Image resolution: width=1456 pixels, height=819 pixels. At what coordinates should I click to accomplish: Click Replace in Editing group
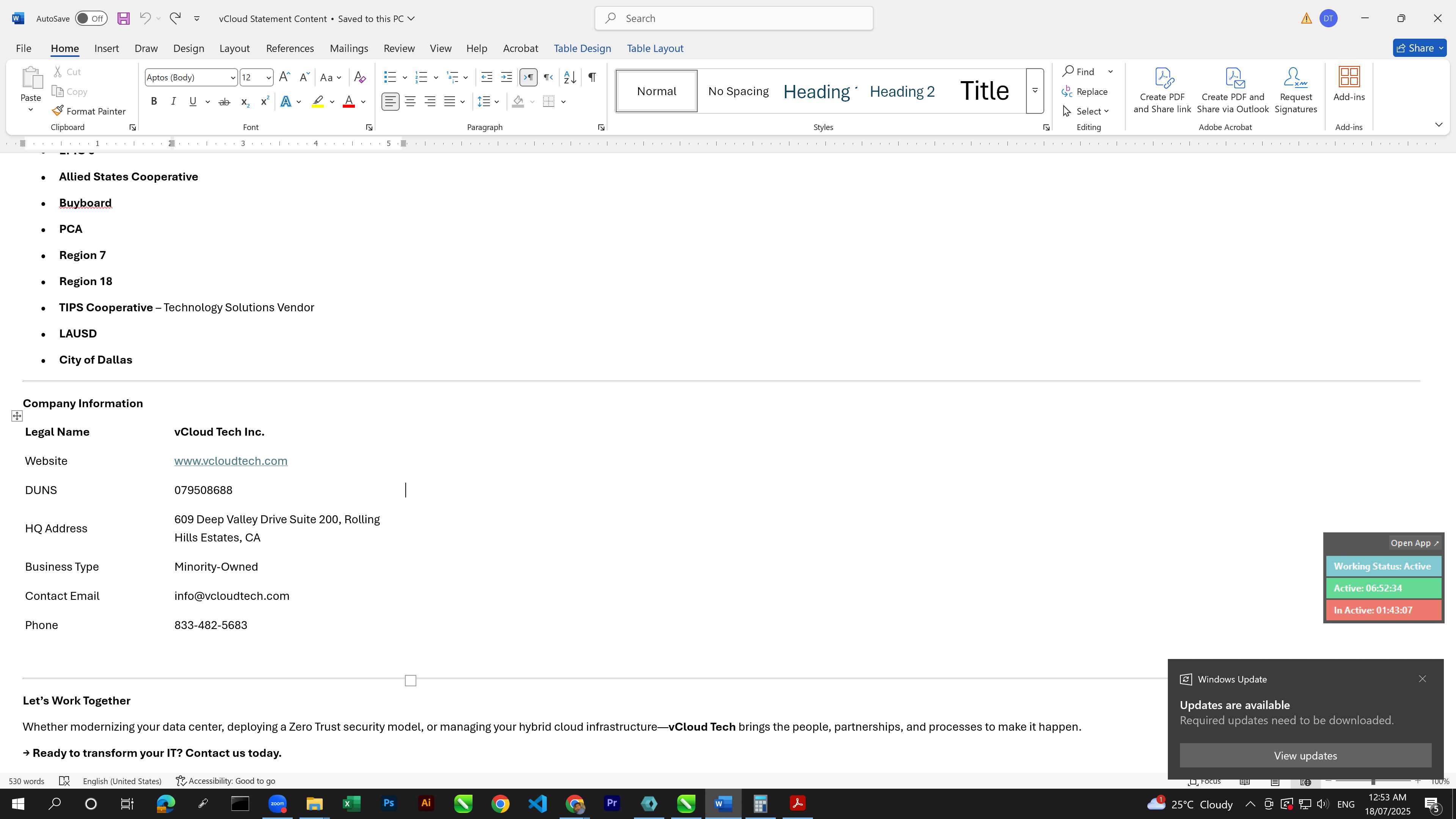pos(1085,91)
